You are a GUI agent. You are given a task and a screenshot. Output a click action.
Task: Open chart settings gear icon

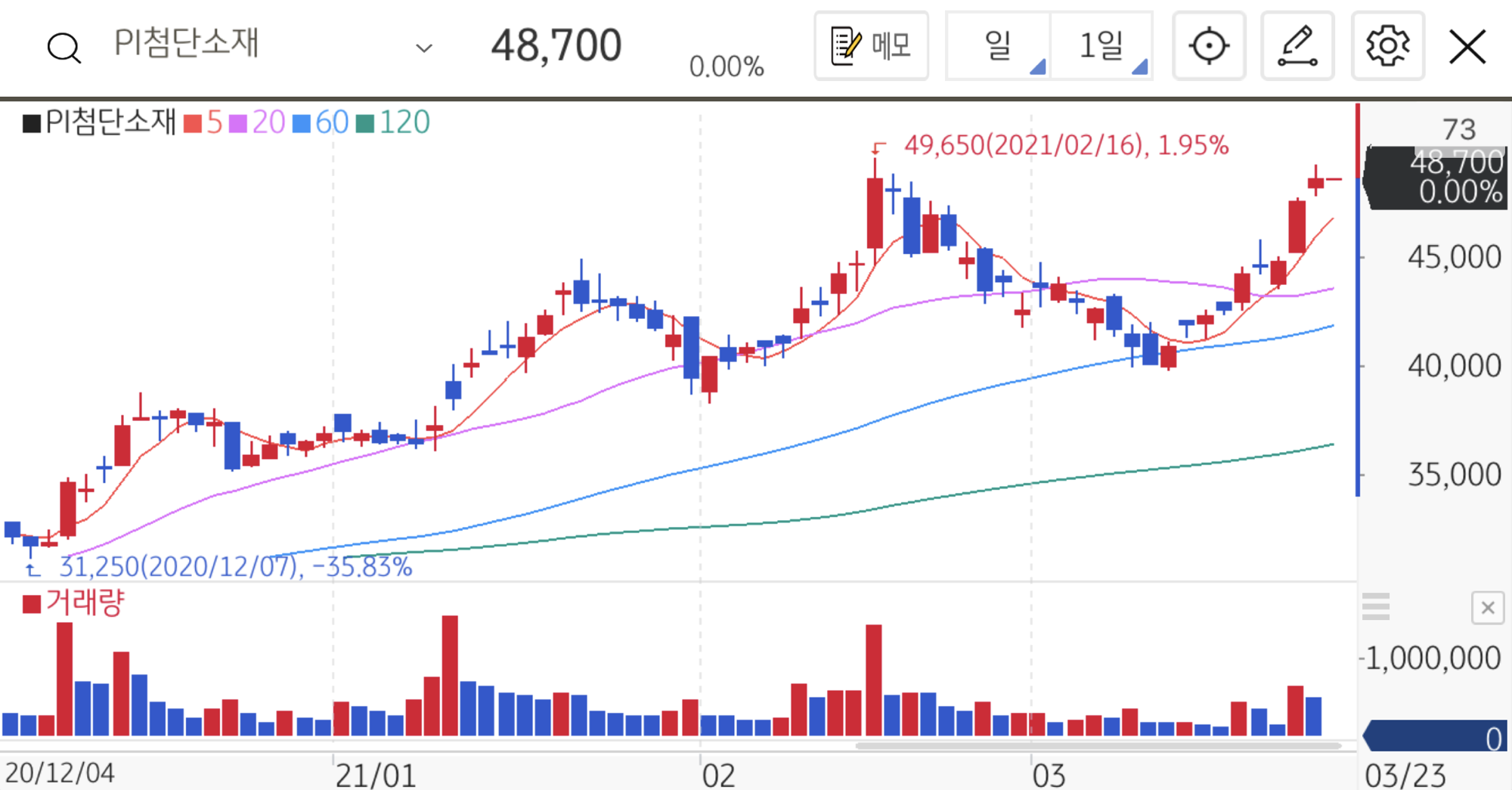click(1387, 45)
